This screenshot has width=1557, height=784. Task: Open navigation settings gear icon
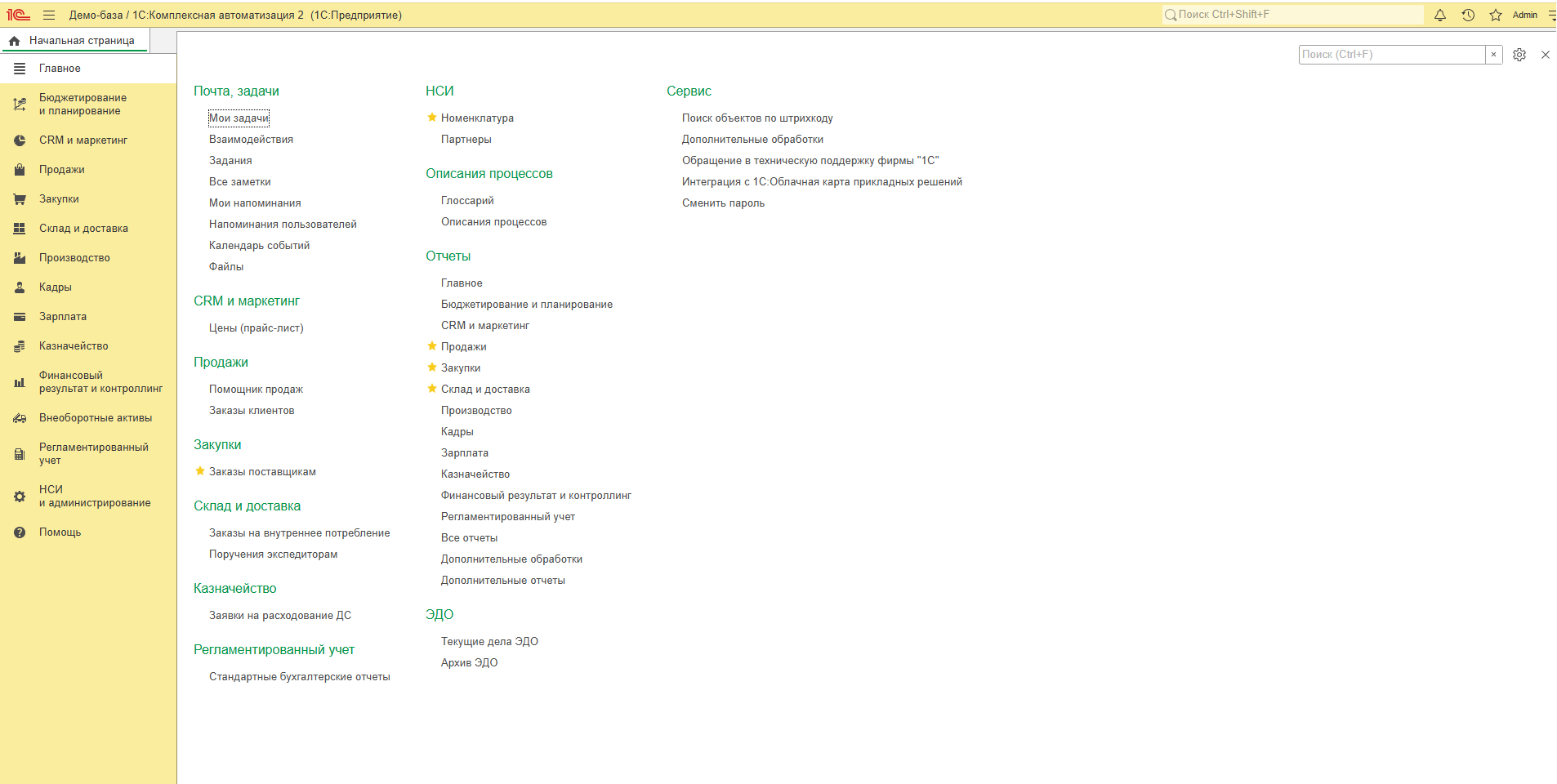(1519, 55)
